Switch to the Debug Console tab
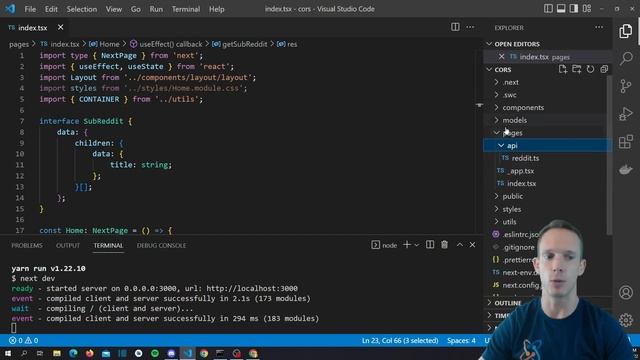The image size is (640, 360). (x=161, y=245)
